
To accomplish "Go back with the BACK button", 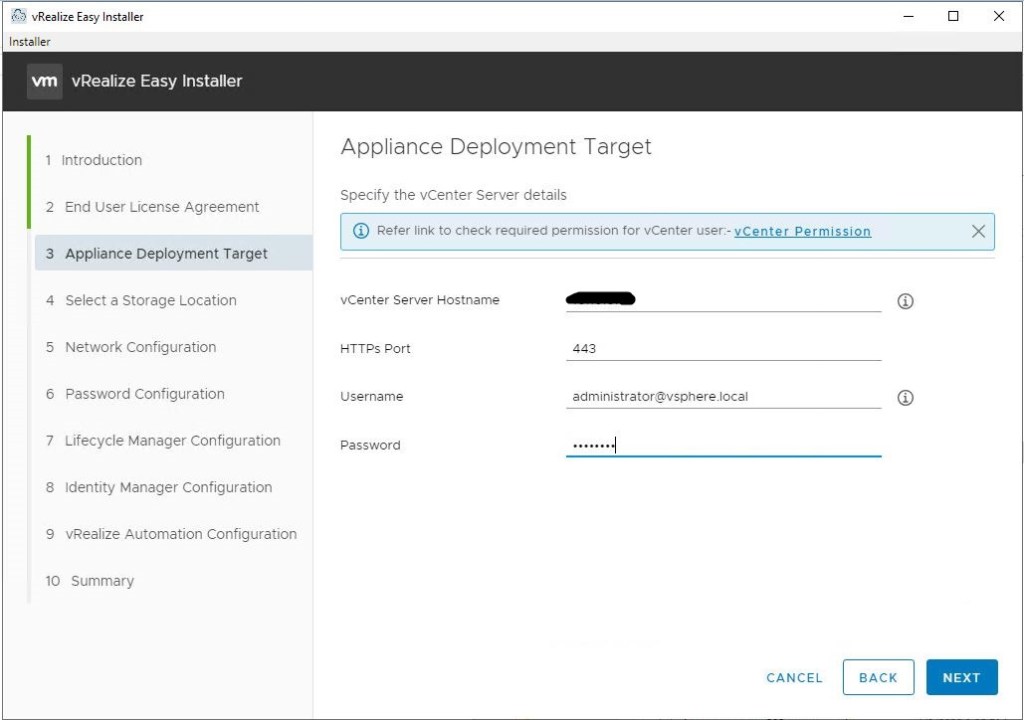I will (877, 677).
